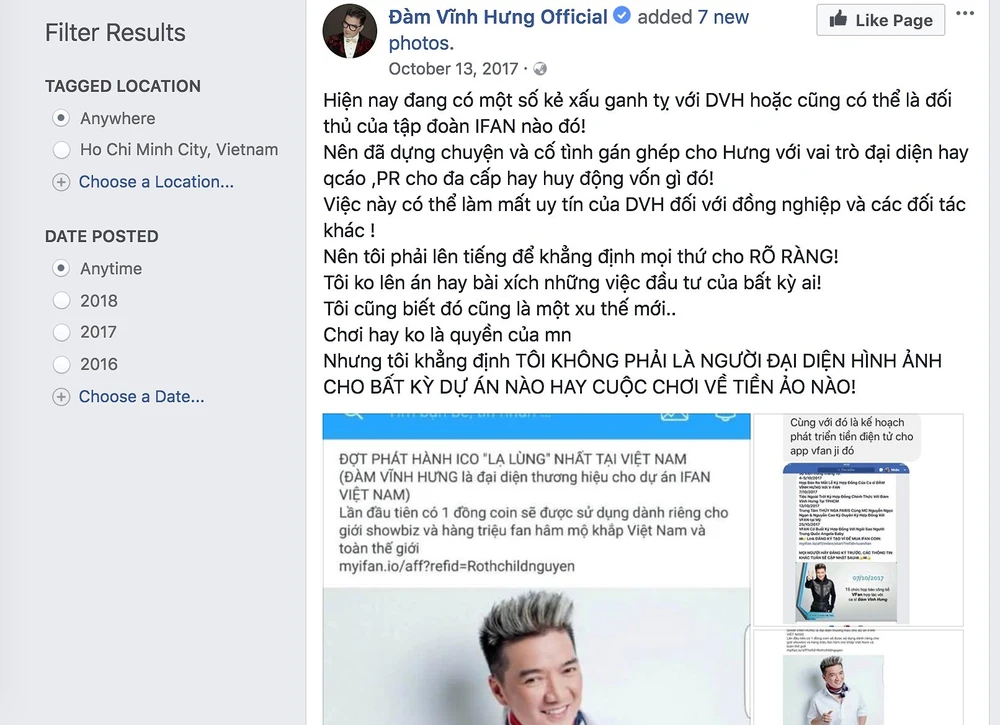Open the 7 new photos link
Image resolution: width=1000 pixels, height=725 pixels.
(x=569, y=29)
